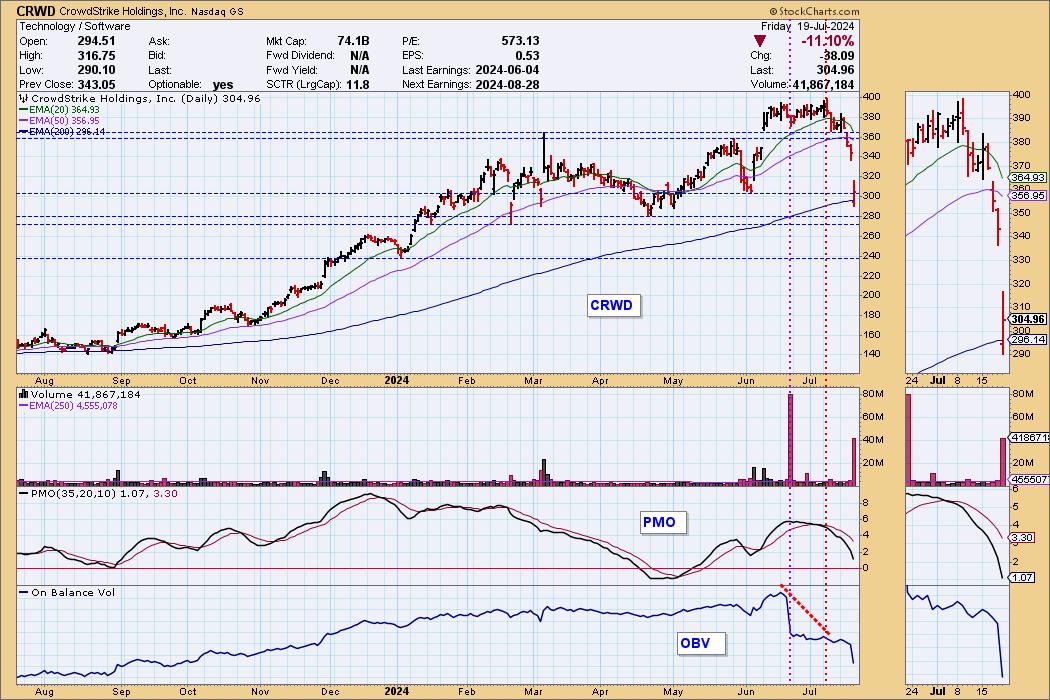
Task: Select the blue CRWD annotation label
Action: [x=611, y=305]
